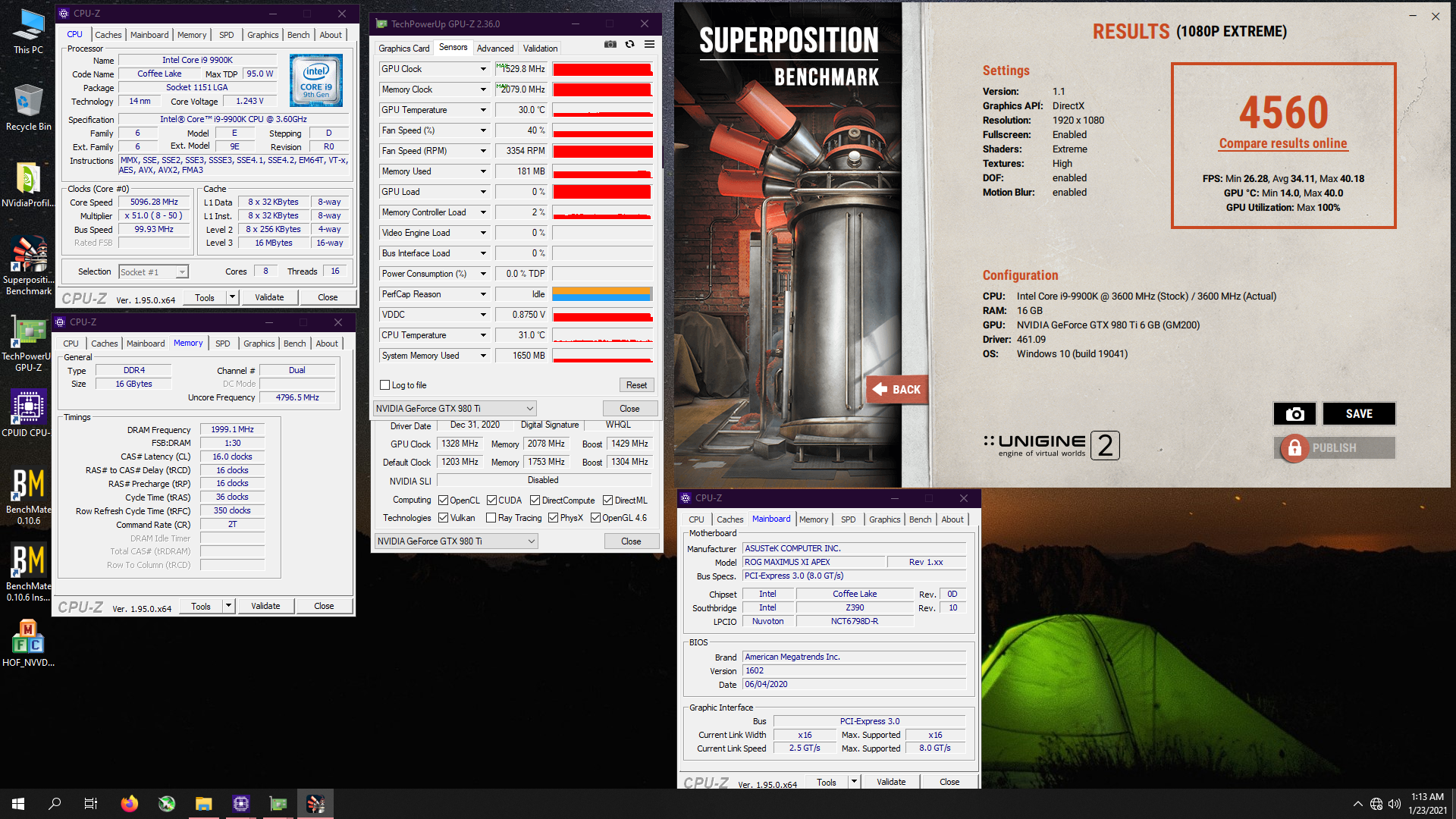Open NVidiaProfileInspector desktop icon
Viewport: 1456px width, 819px height.
28,185
